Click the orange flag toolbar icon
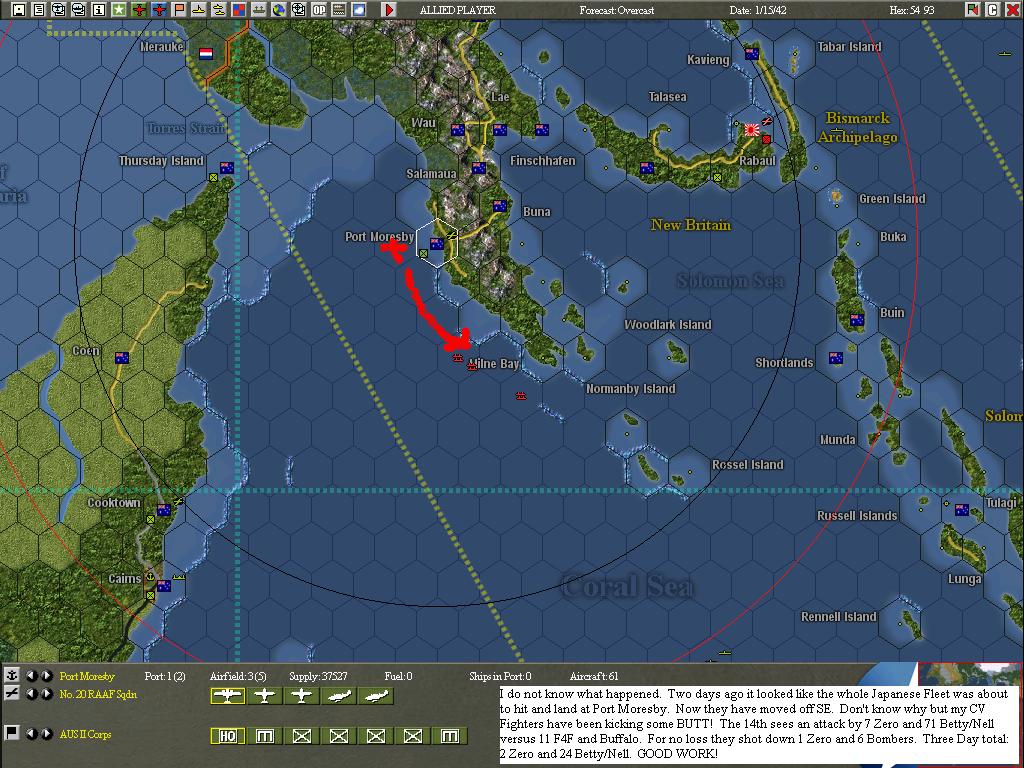The height and width of the screenshot is (768, 1024). [178, 10]
